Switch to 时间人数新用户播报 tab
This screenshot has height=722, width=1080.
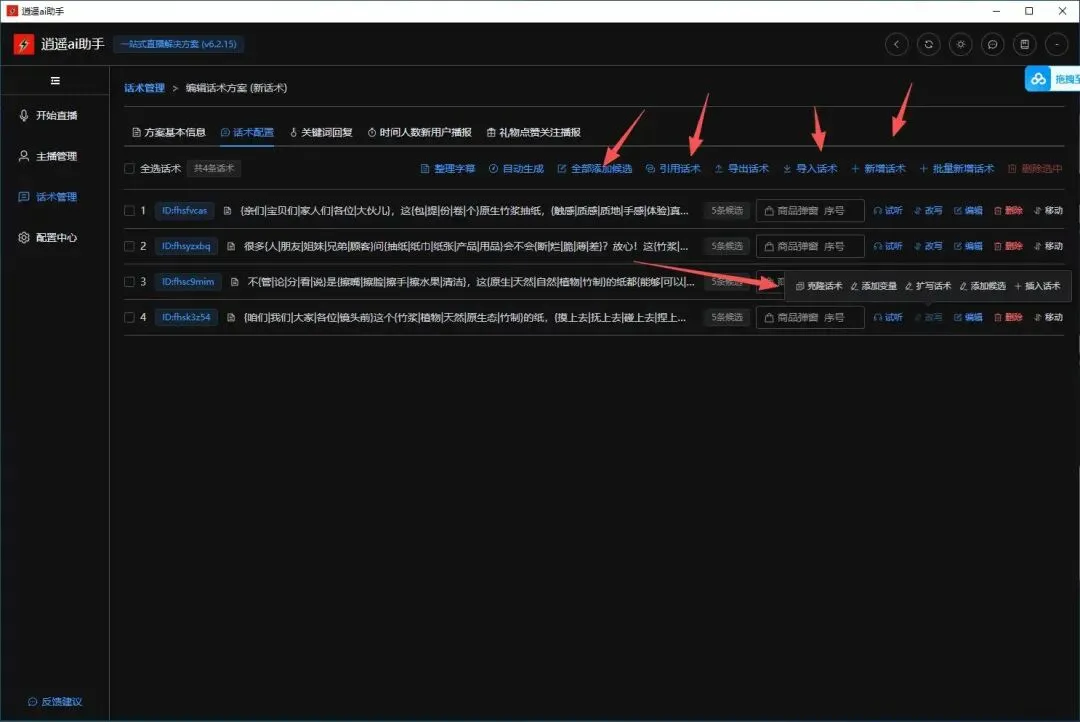coord(419,132)
